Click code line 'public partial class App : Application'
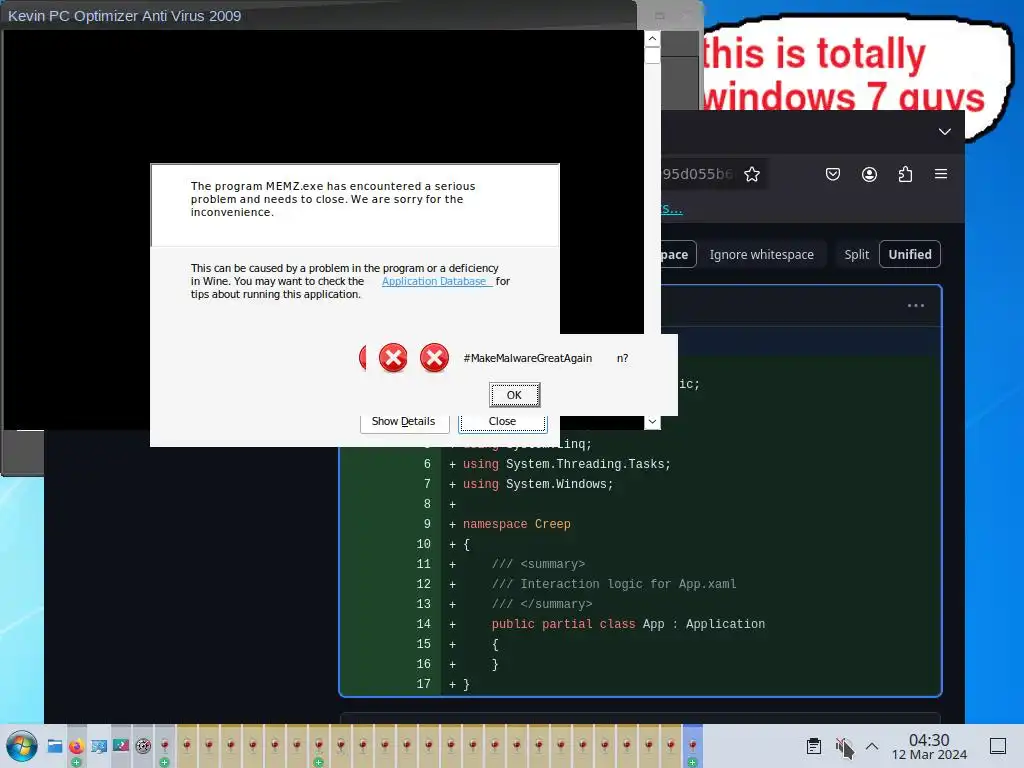 click(x=628, y=624)
